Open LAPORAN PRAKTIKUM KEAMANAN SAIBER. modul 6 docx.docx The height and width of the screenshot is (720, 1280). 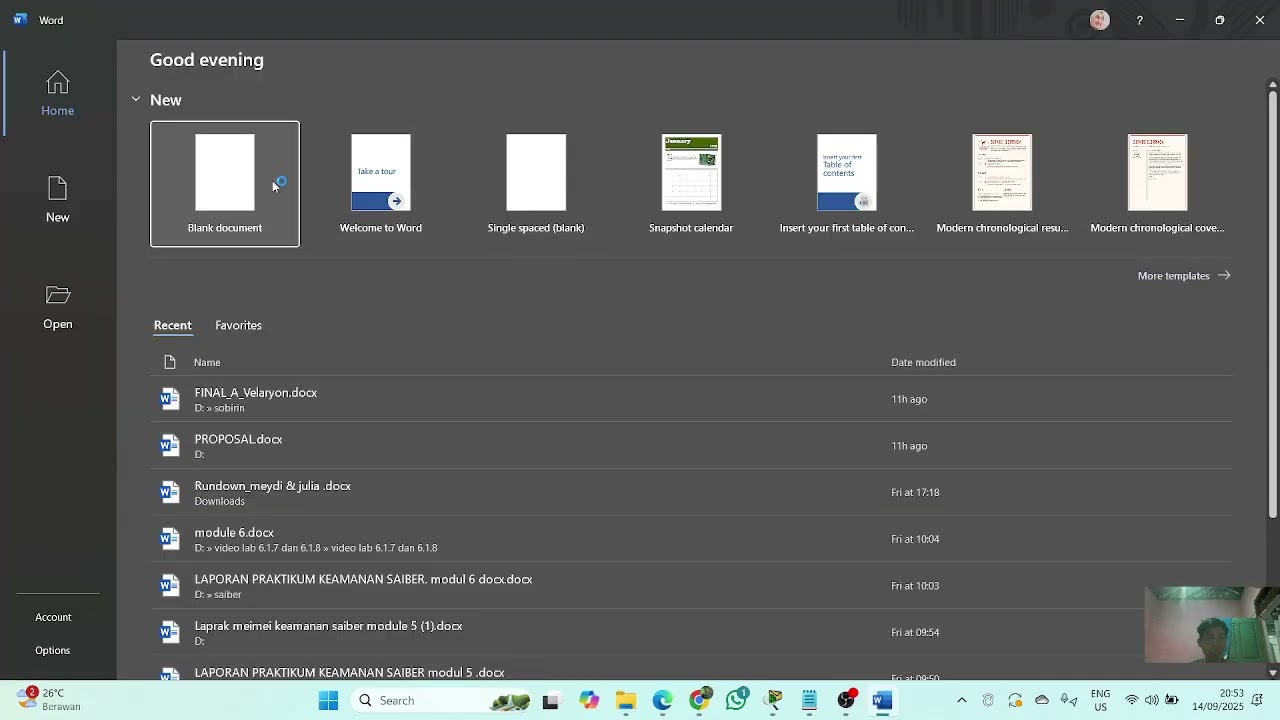point(691,585)
